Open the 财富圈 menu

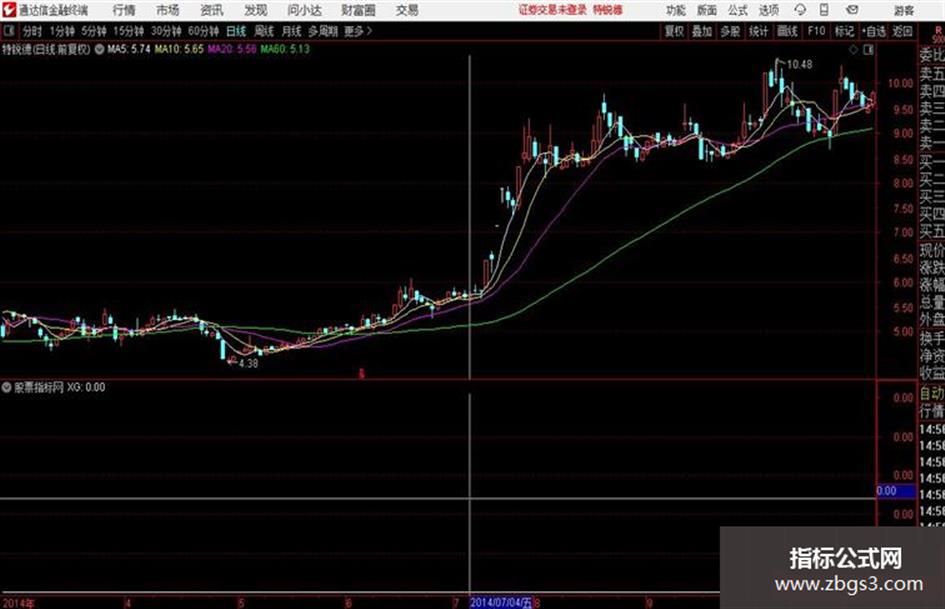[358, 10]
